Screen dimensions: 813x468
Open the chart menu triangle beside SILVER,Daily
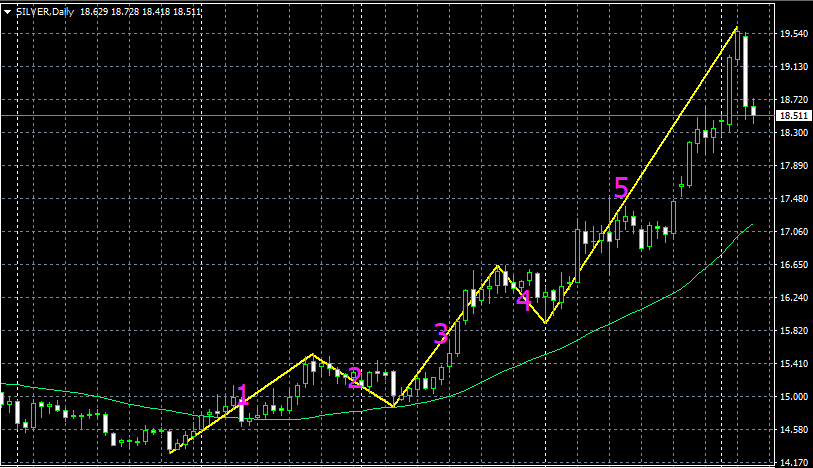8,12
